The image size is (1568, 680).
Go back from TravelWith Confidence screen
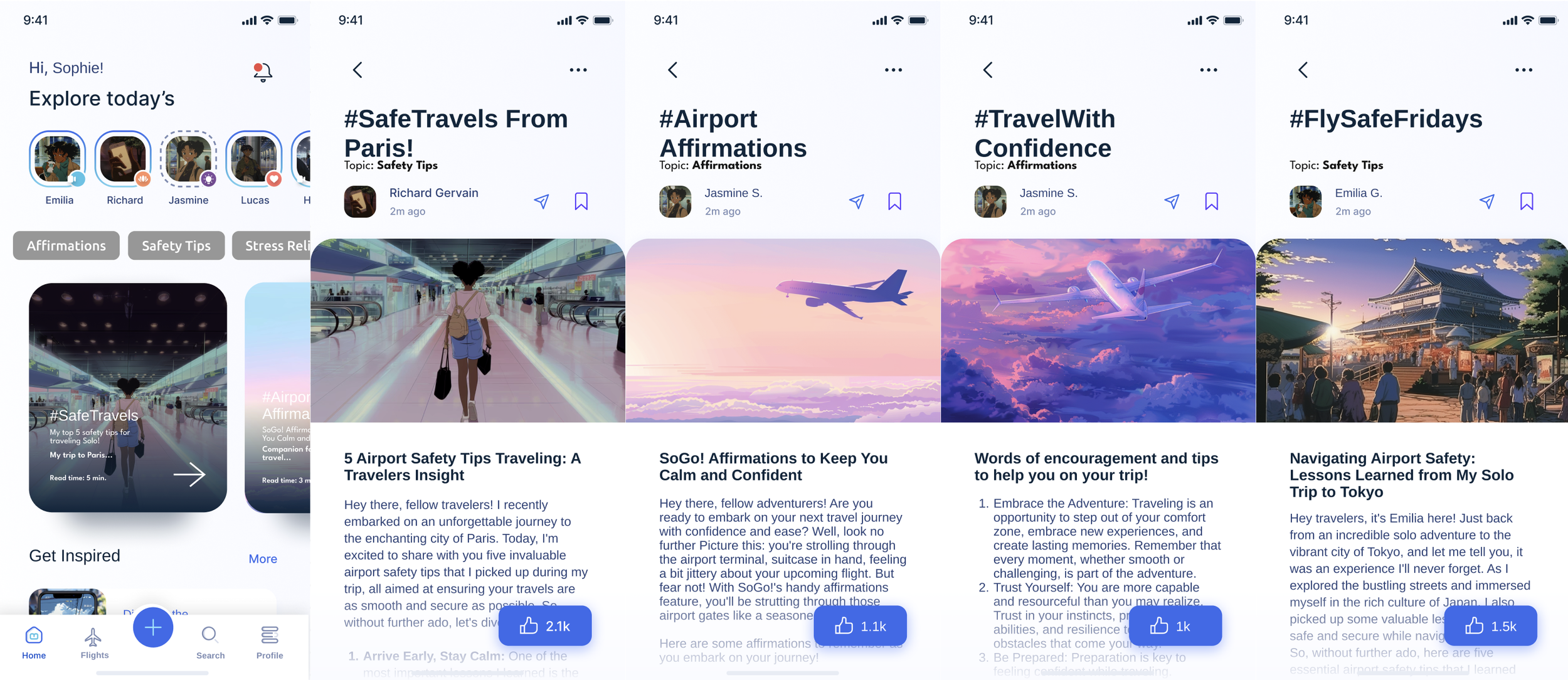tap(988, 70)
